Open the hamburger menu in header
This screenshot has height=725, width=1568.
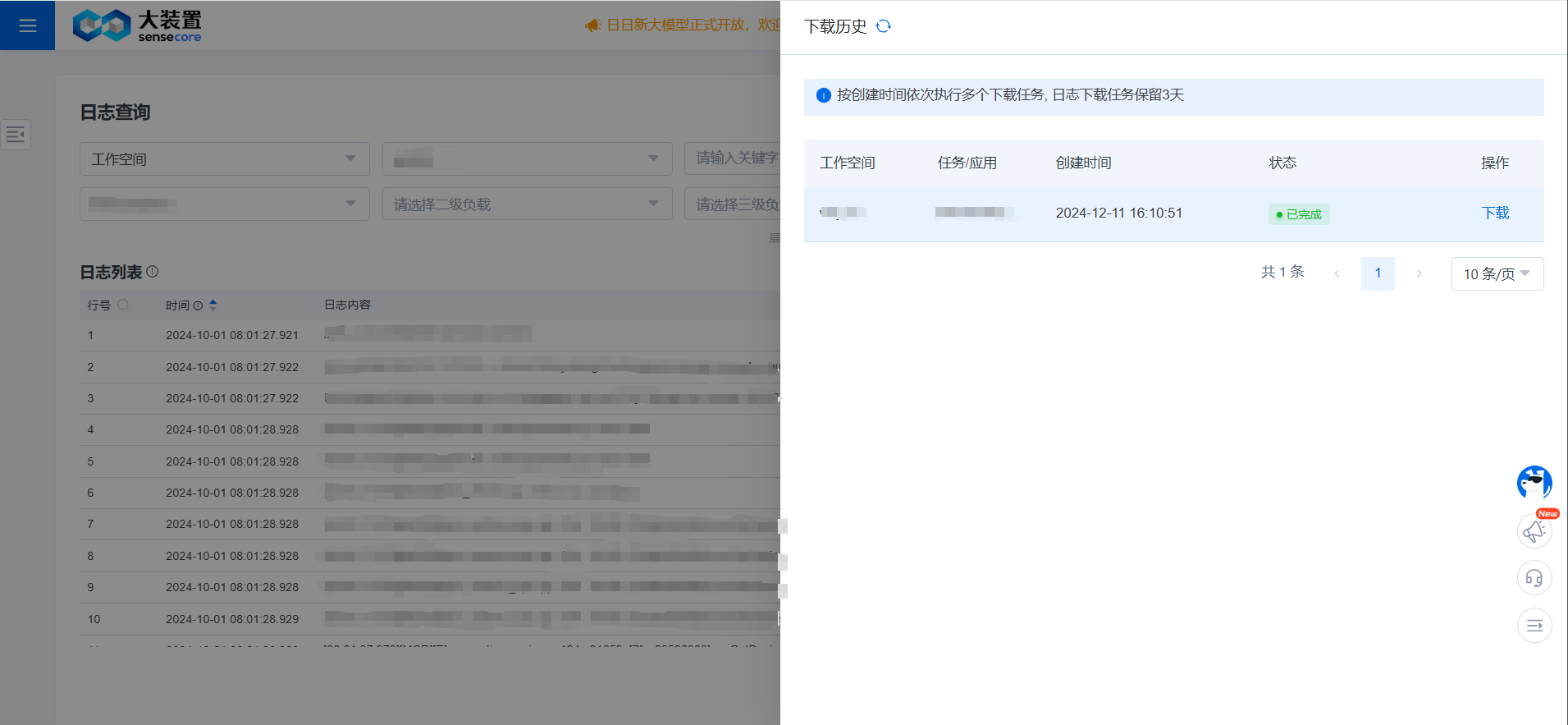[27, 25]
